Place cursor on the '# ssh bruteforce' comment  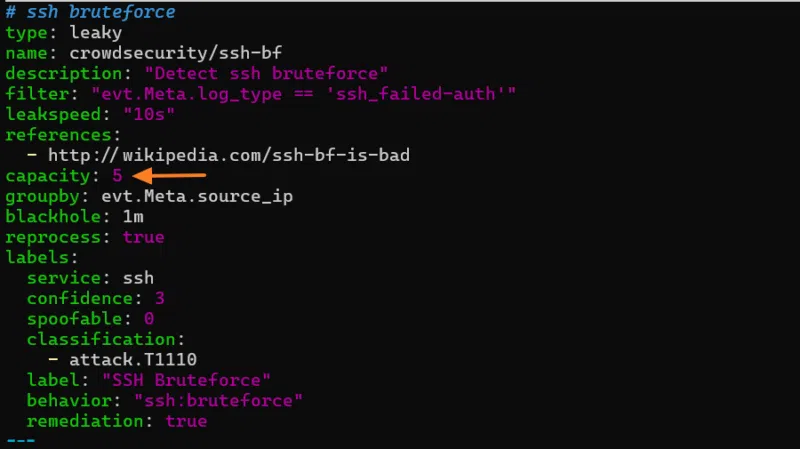click(x=90, y=12)
